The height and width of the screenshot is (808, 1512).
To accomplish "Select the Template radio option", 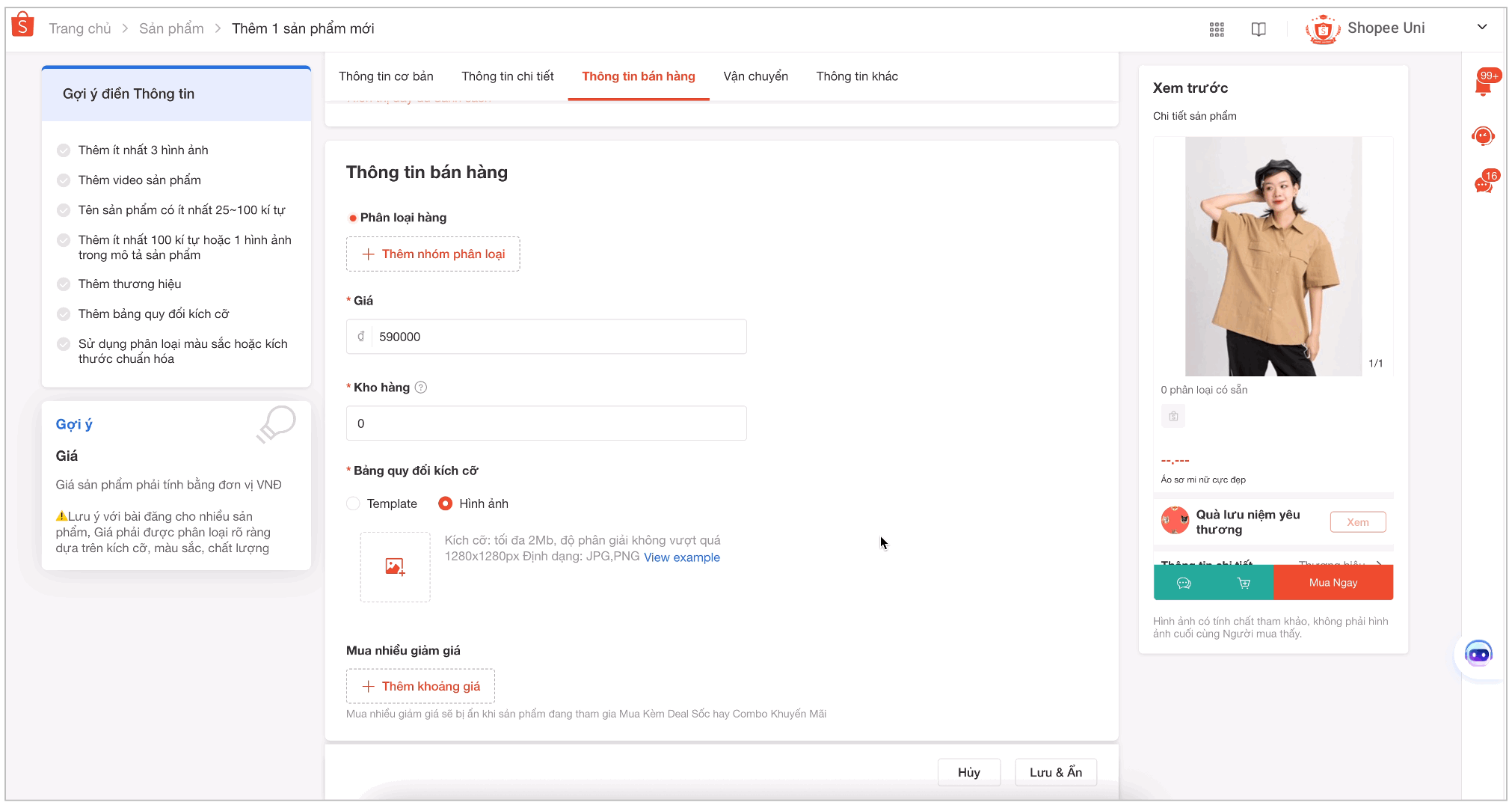I will click(x=354, y=504).
